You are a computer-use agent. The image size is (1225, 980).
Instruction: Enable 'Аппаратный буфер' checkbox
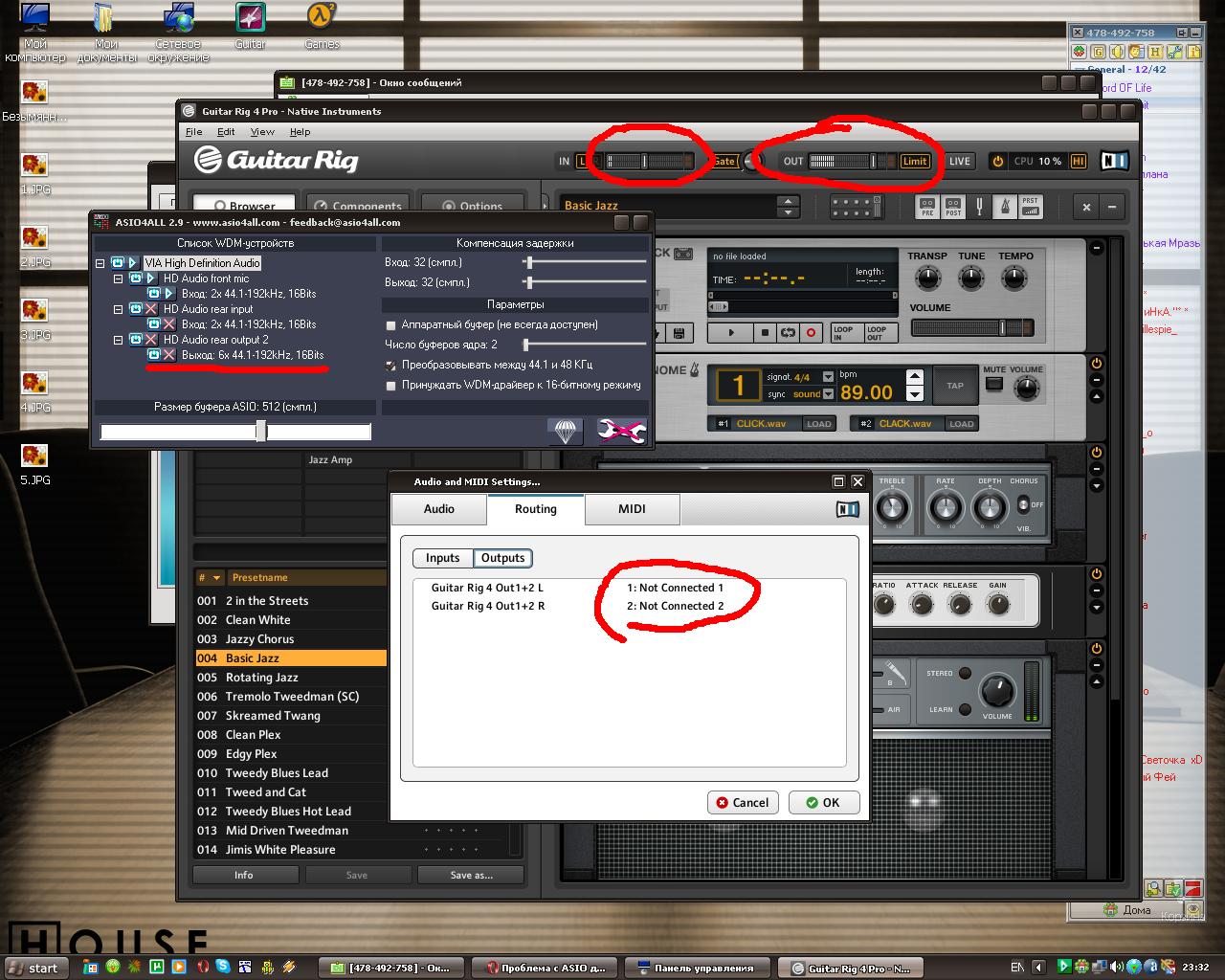point(390,325)
